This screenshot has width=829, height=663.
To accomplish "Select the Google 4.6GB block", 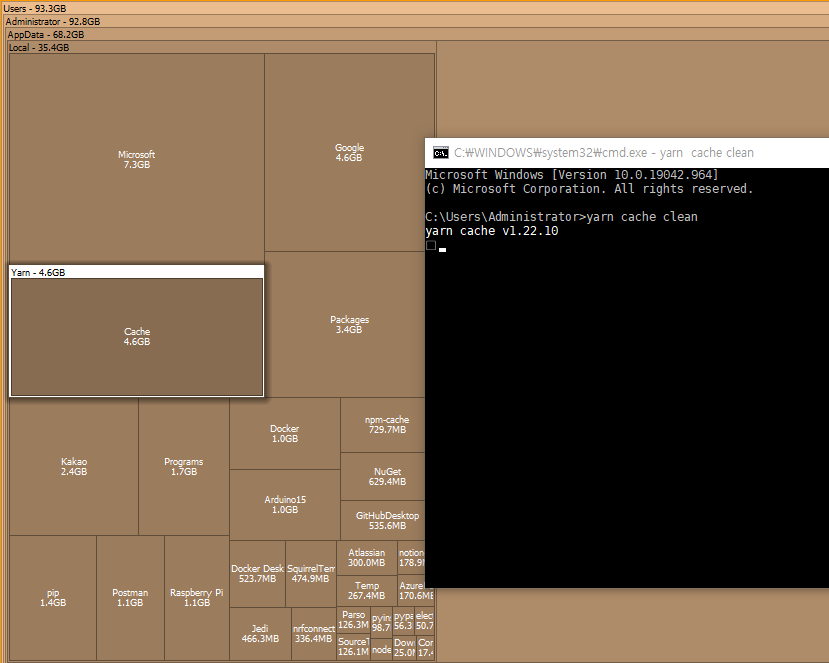I will coord(349,152).
